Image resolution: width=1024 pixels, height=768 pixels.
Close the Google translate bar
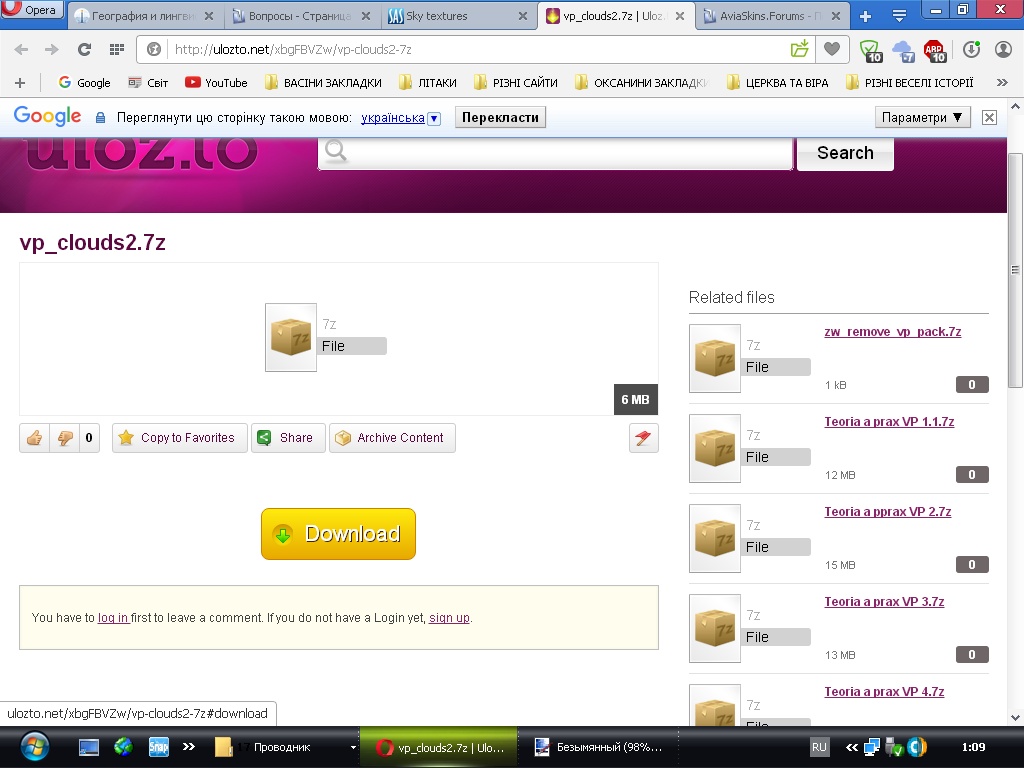click(x=989, y=118)
